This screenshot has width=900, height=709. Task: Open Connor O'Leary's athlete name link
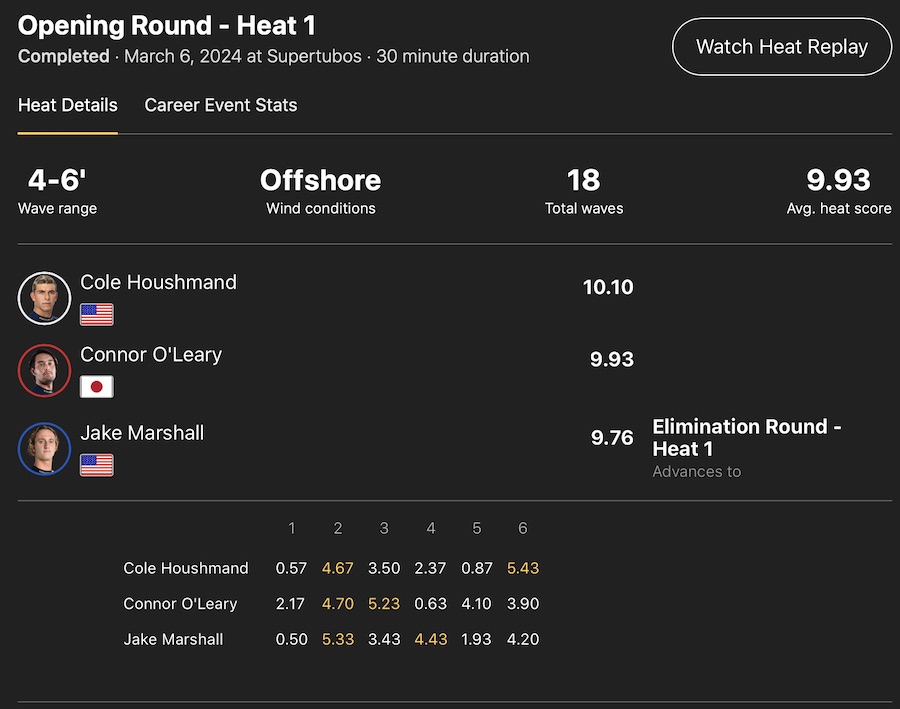coord(151,354)
